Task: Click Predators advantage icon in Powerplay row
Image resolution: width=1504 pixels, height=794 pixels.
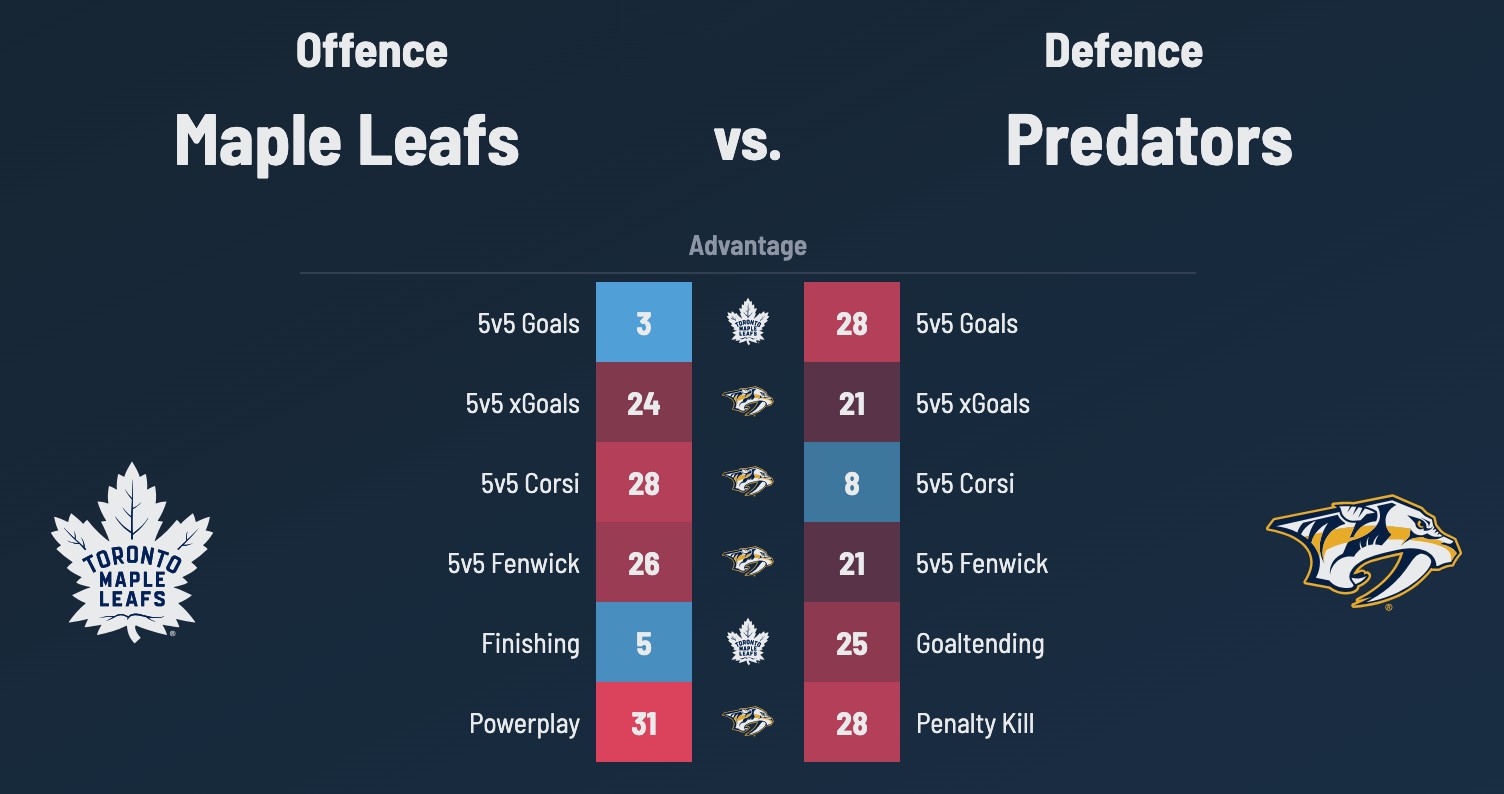Action: click(748, 722)
